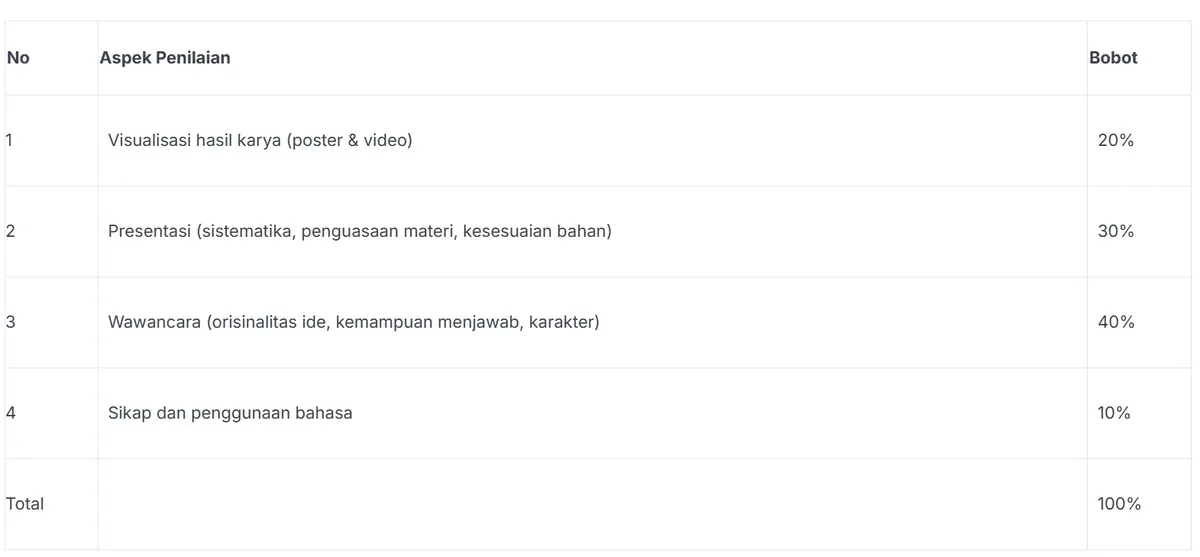Click the 100% total weight cell
This screenshot has height=557, width=1200.
click(x=1119, y=504)
